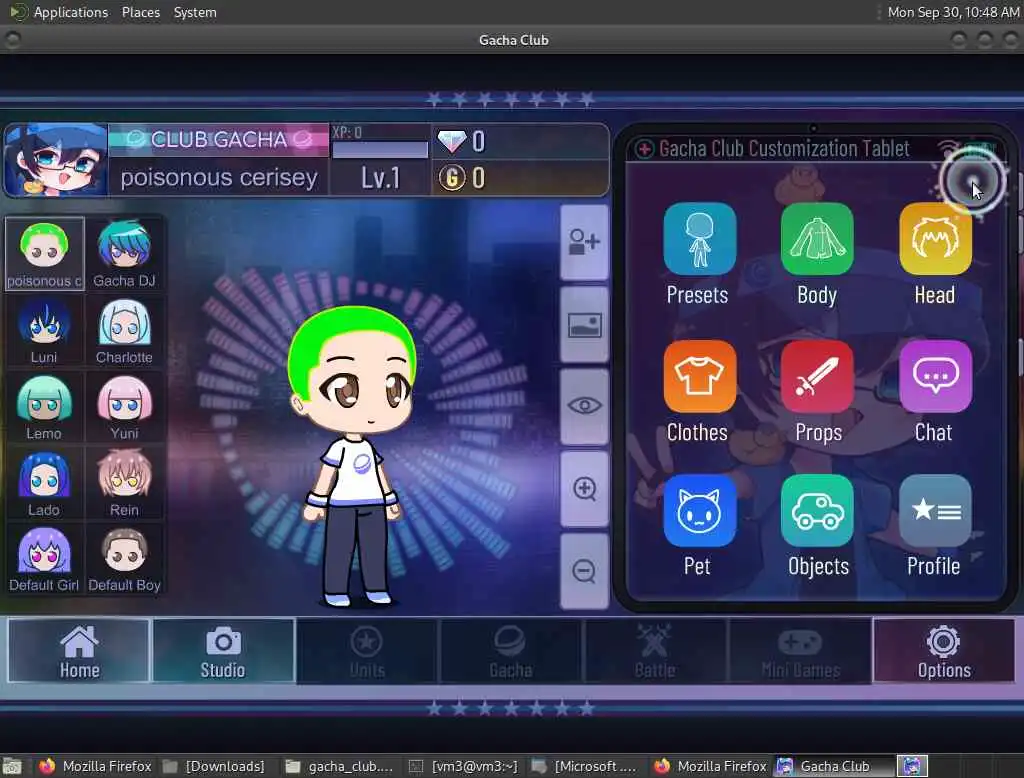The height and width of the screenshot is (778, 1024).
Task: Click the zoom in magnifier icon
Action: (x=584, y=489)
